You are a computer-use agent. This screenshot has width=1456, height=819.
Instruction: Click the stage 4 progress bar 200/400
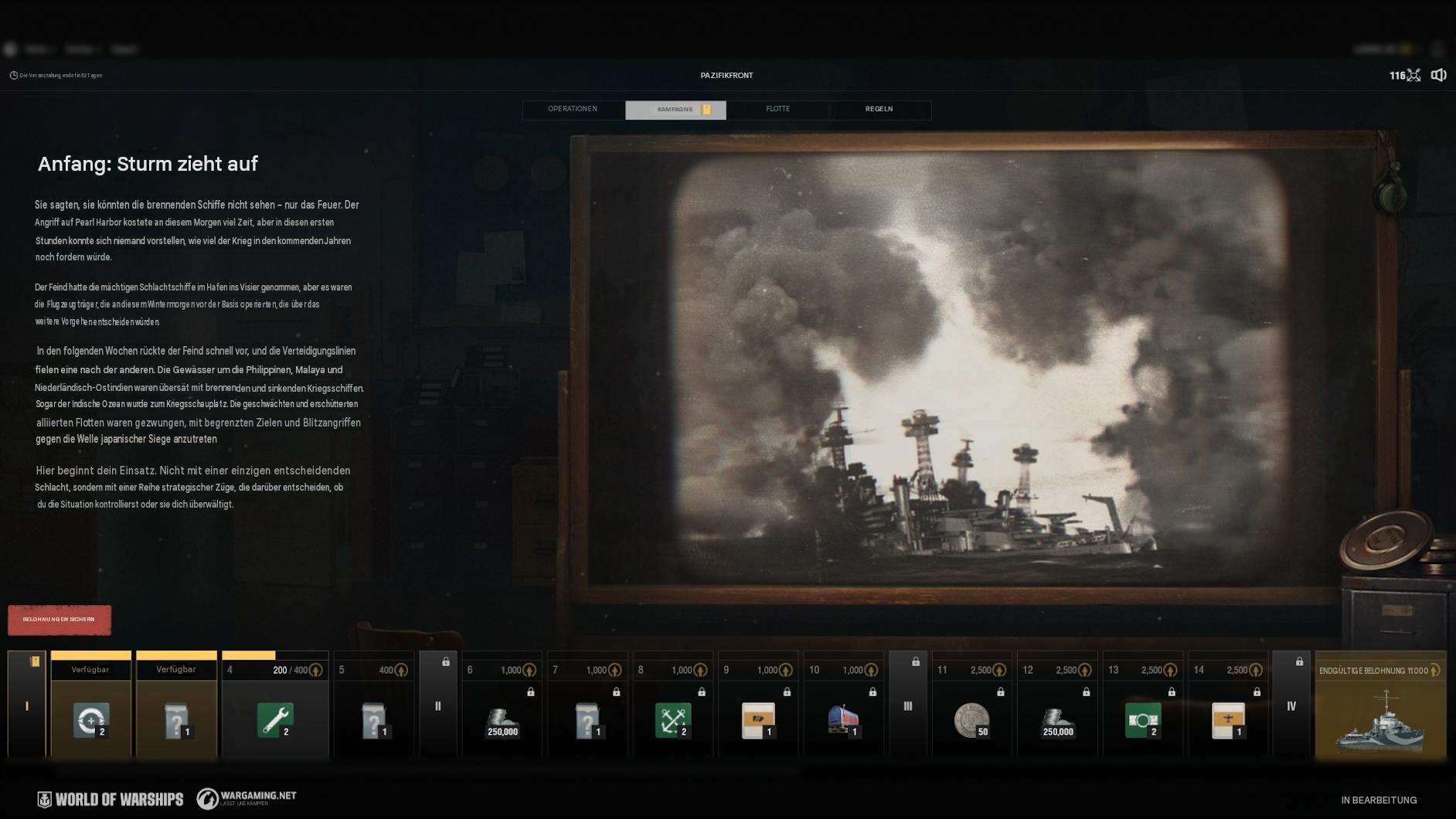point(275,655)
